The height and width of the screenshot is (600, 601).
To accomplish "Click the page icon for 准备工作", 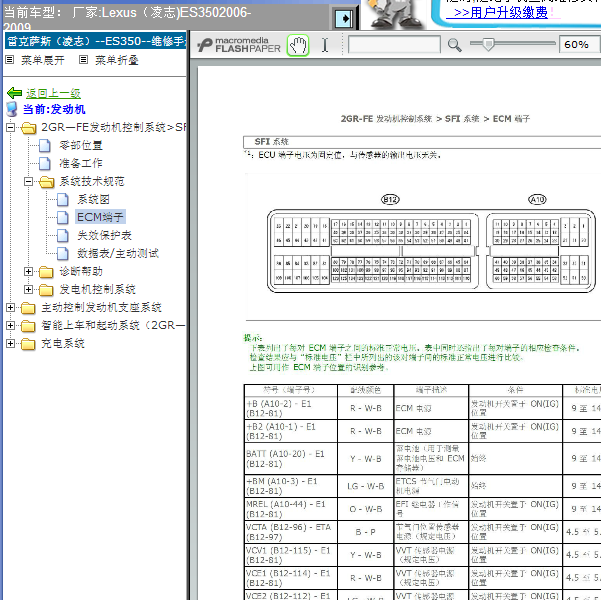I will (x=45, y=163).
